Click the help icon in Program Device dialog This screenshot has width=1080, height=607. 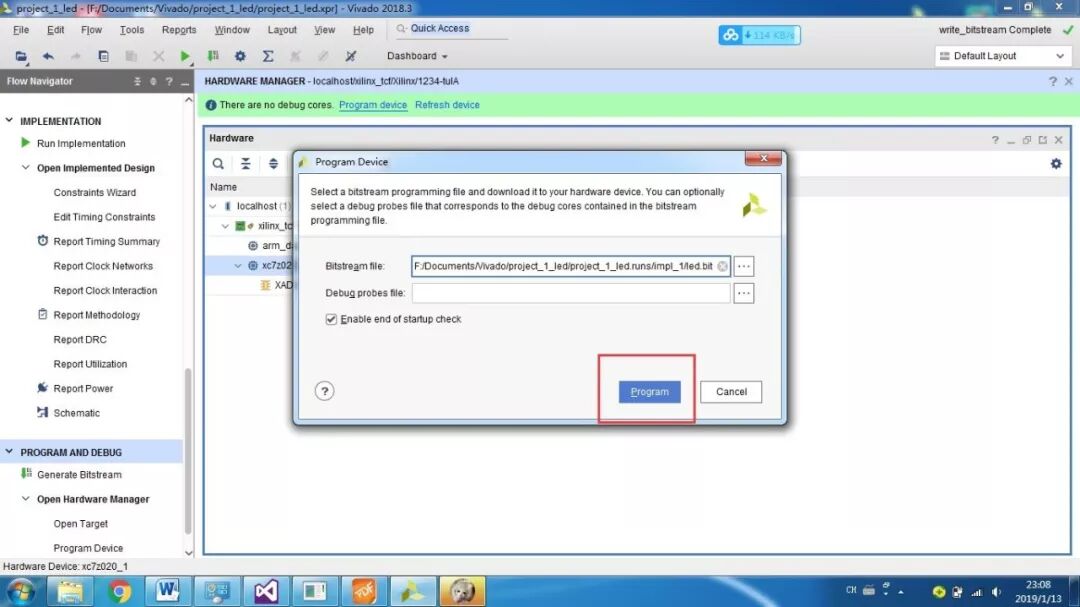click(324, 391)
